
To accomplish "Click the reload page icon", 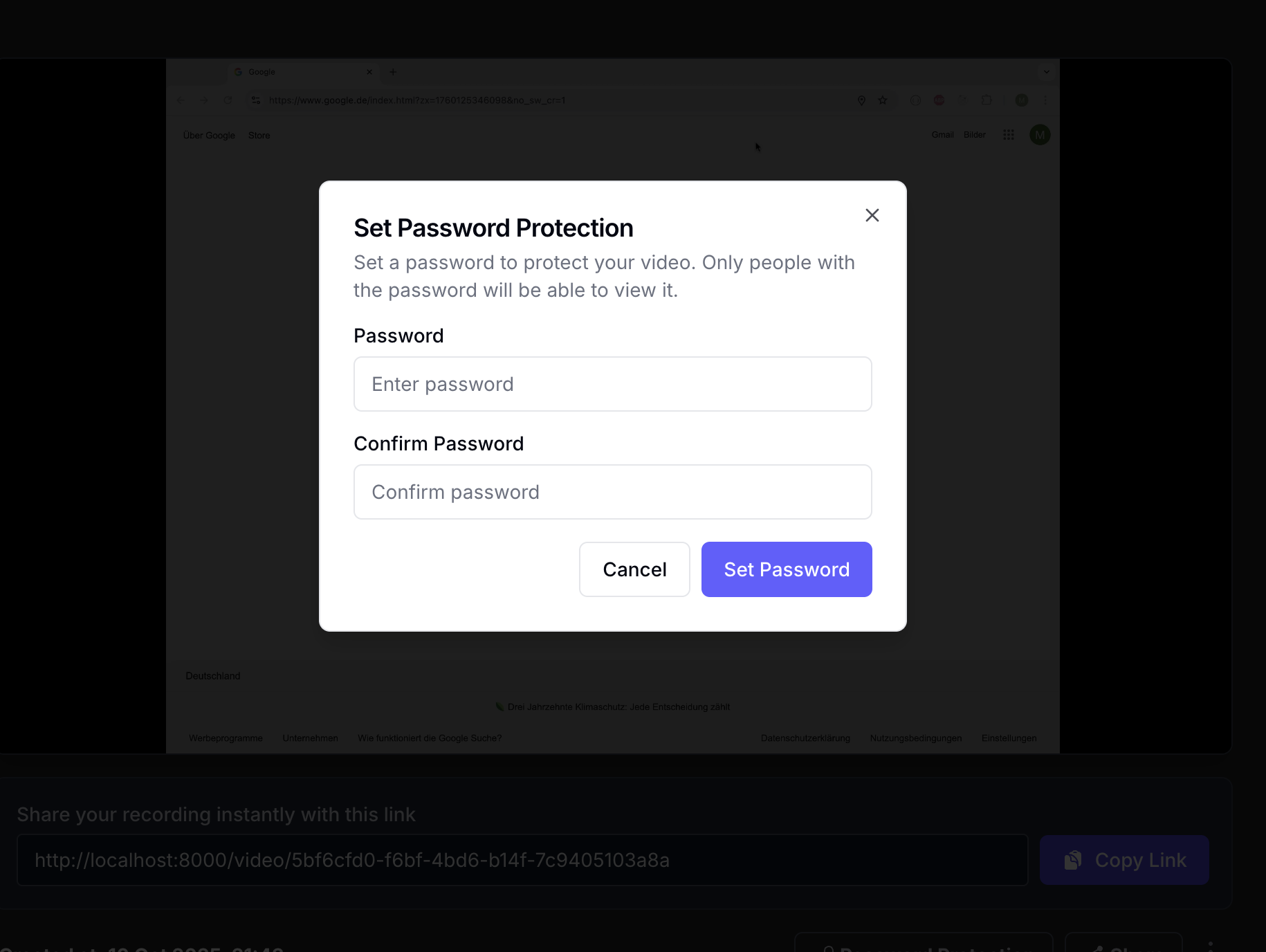I will (228, 100).
